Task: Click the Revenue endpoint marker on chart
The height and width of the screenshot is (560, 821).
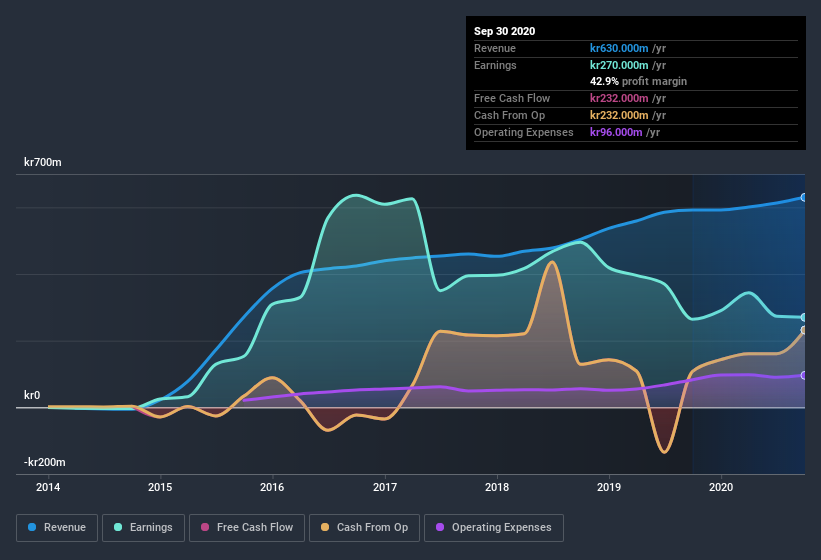Action: [804, 197]
